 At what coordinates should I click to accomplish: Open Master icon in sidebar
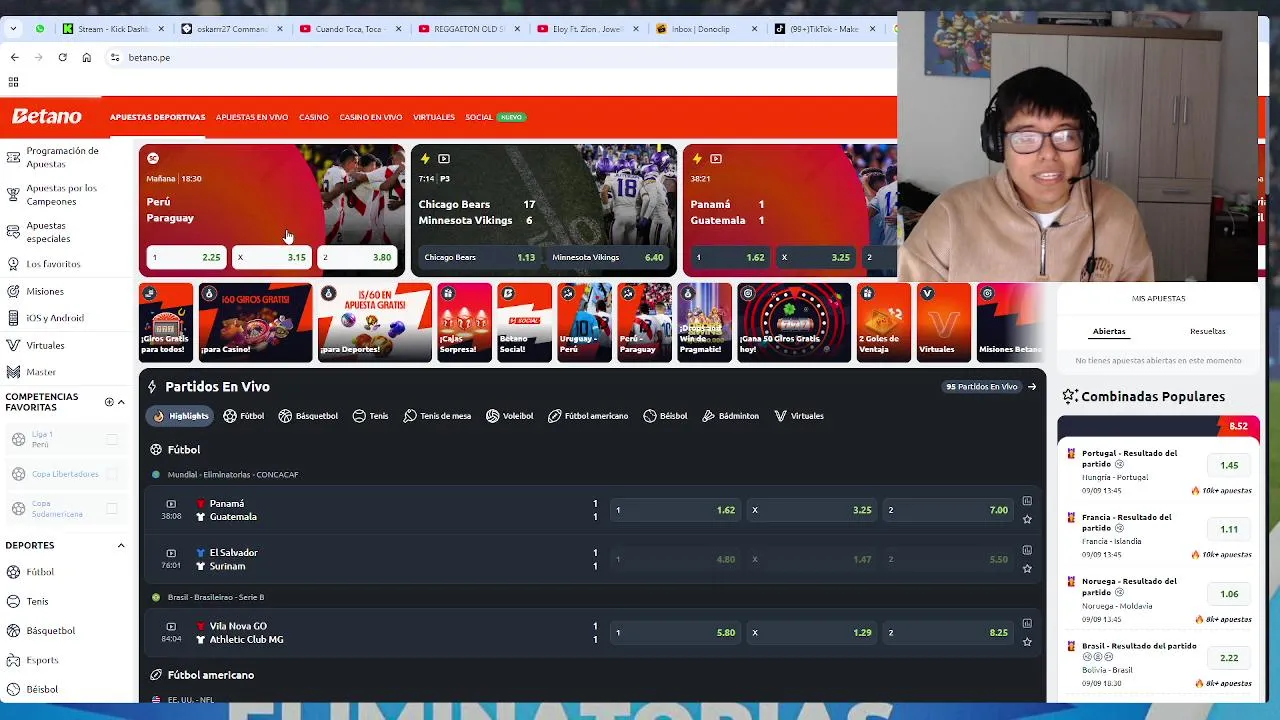(13, 372)
